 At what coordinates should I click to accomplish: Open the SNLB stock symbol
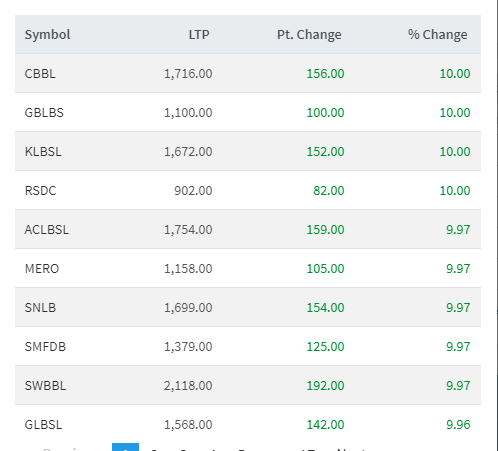coord(40,308)
